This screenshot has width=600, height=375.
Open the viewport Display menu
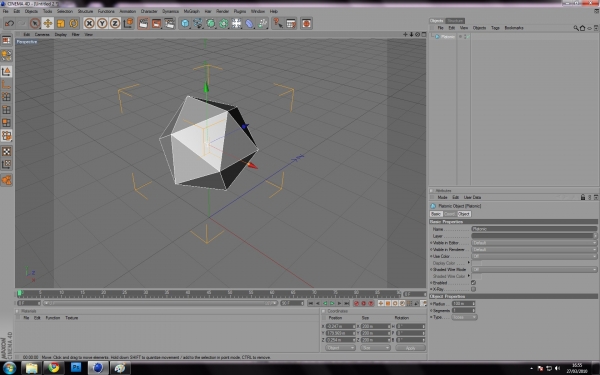click(x=60, y=34)
